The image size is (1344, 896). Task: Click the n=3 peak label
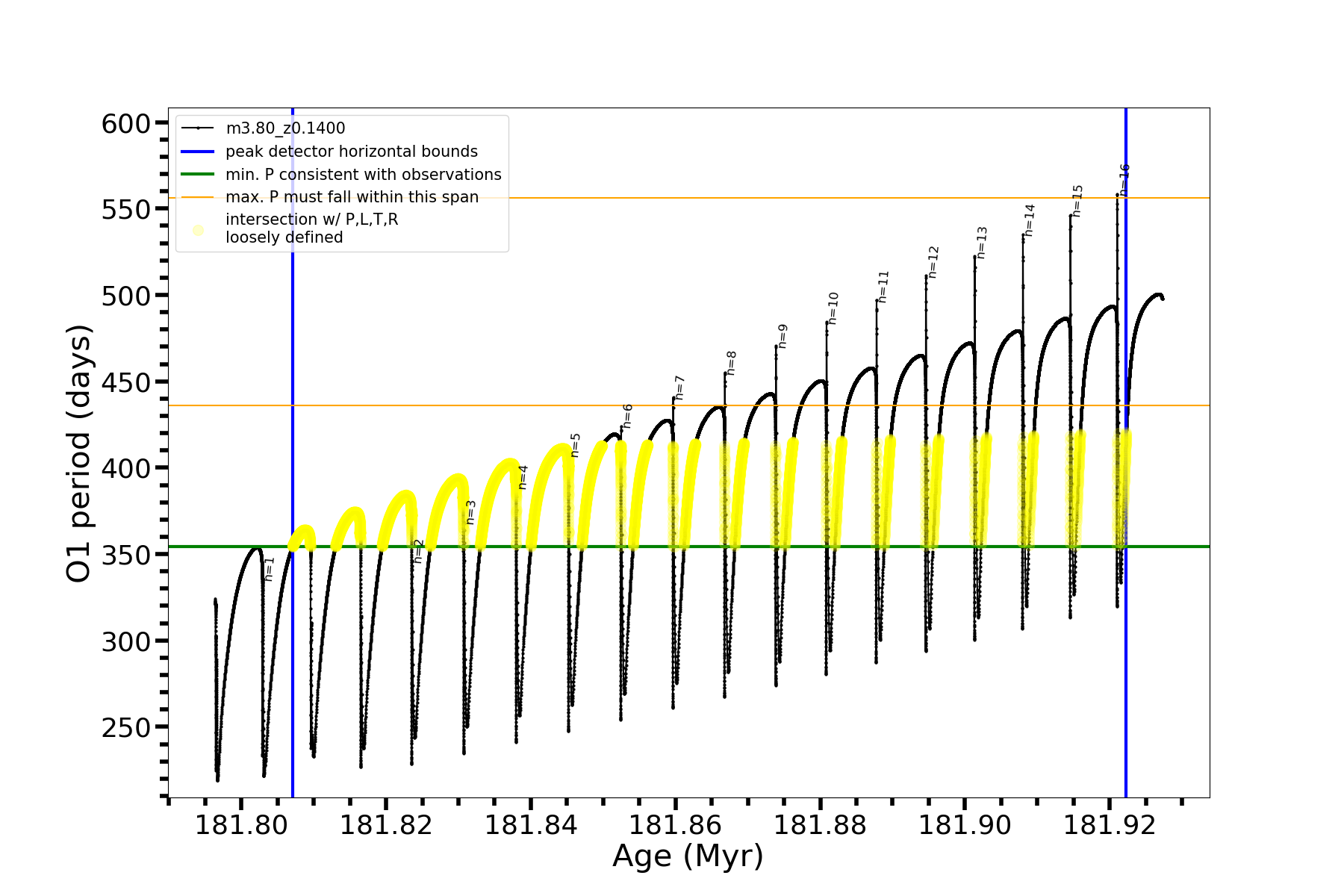coord(470,512)
